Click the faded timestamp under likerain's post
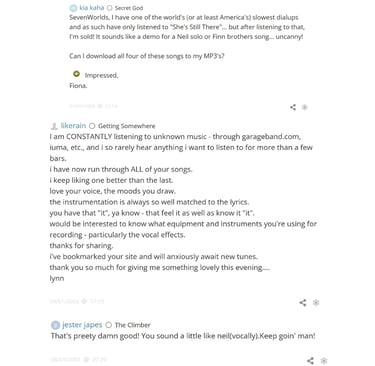This screenshot has height=366, width=375. click(77, 301)
